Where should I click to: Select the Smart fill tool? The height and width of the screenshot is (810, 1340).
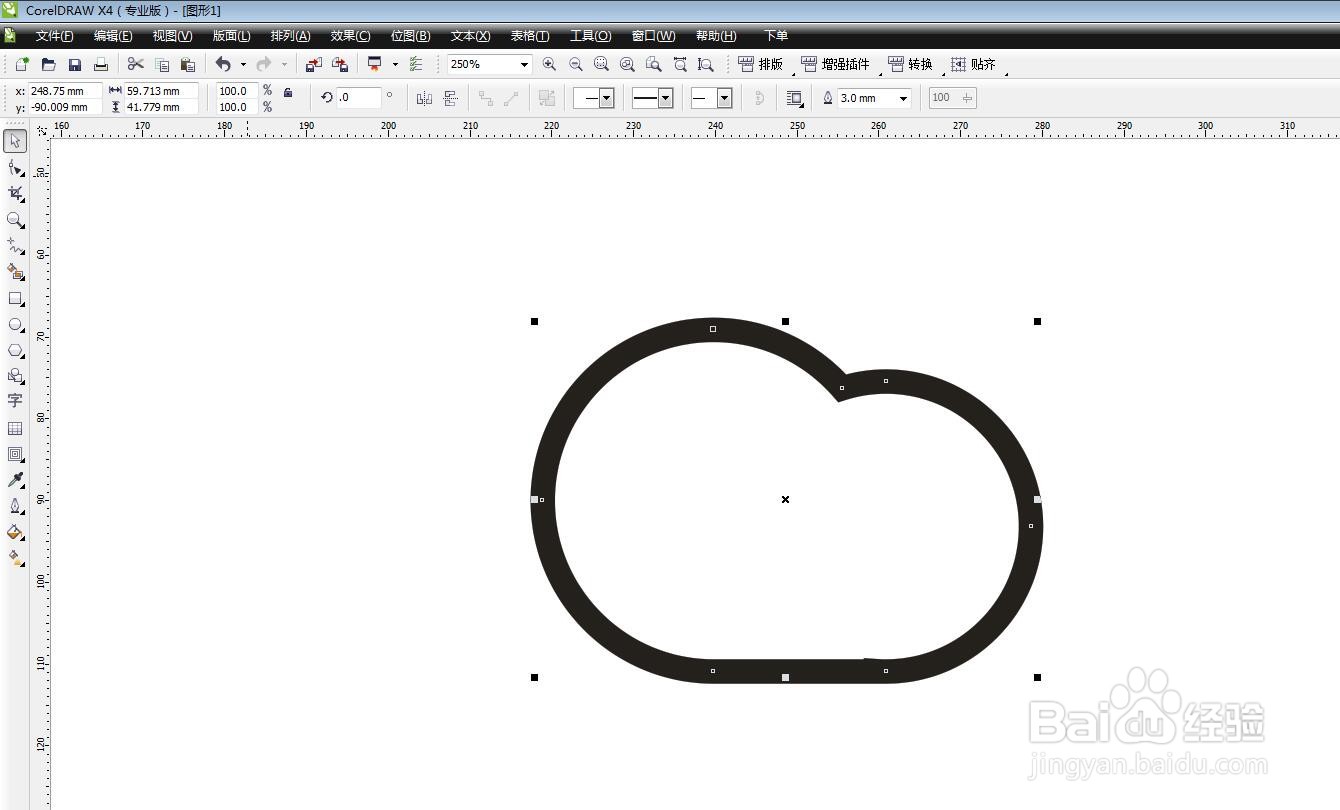15,271
